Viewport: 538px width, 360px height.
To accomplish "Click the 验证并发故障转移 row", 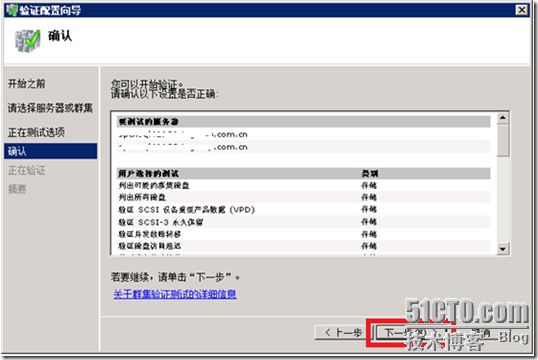I will (304, 234).
